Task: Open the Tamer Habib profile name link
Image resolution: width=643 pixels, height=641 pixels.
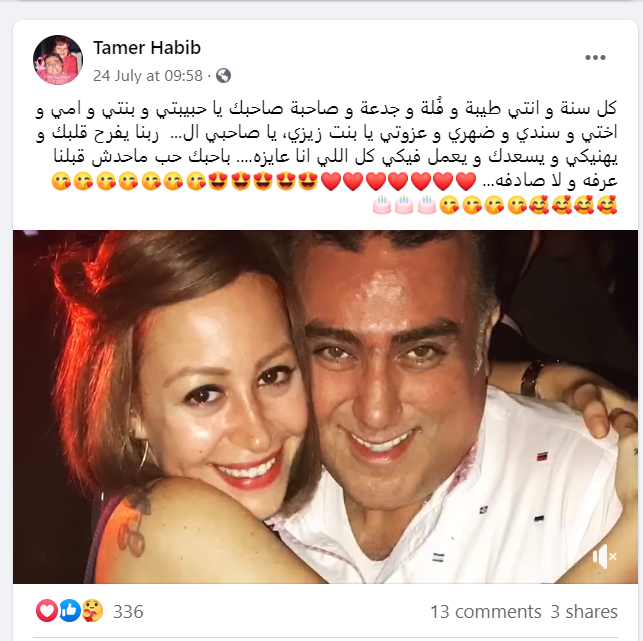Action: (x=147, y=48)
